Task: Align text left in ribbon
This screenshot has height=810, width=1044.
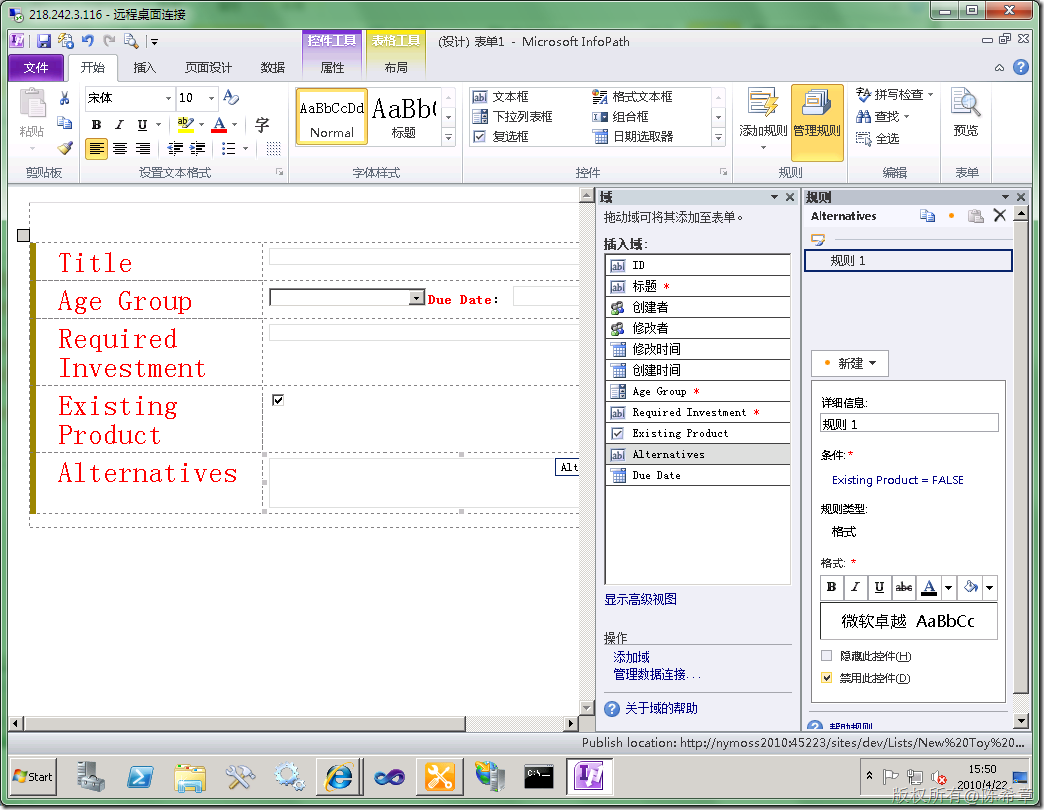Action: 97,148
